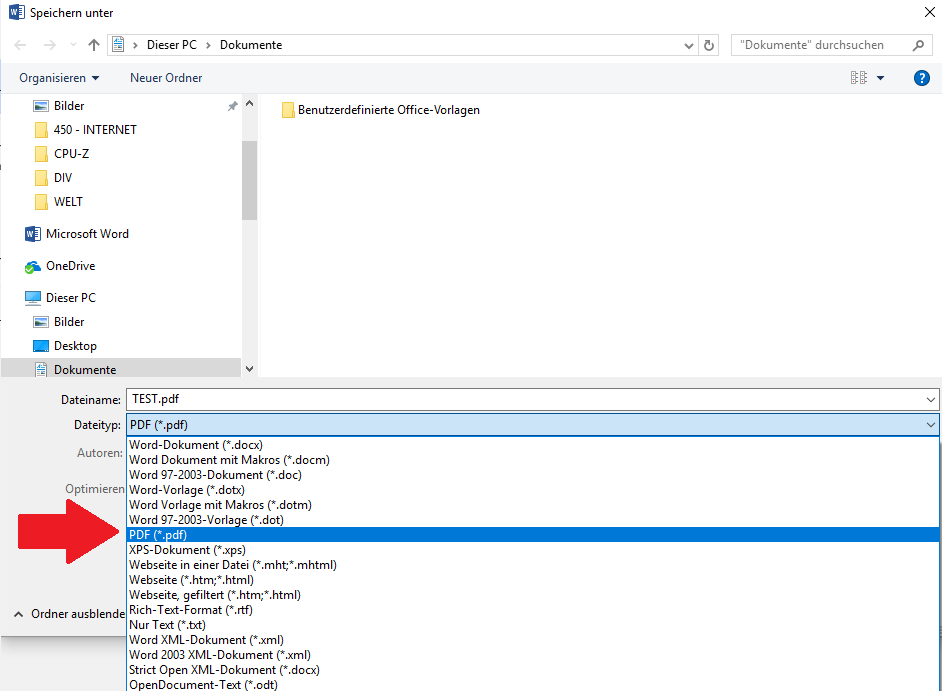The image size is (942, 691).
Task: Collapse folders with Ordner ausblenden
Action: point(69,614)
